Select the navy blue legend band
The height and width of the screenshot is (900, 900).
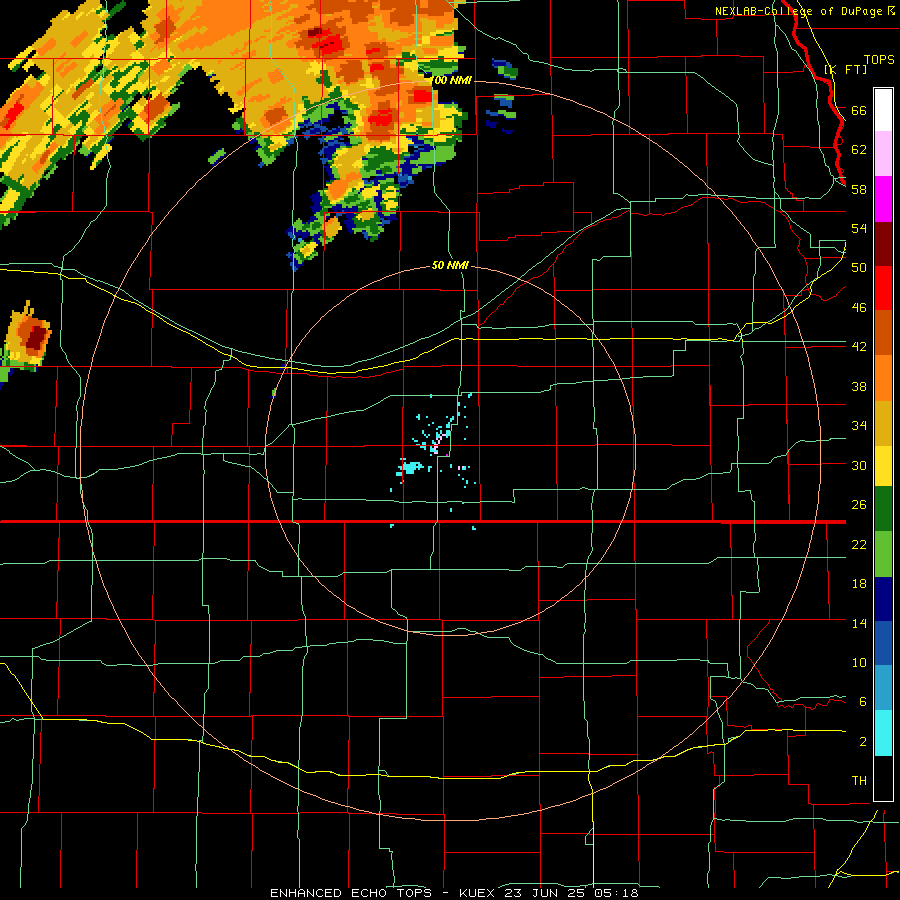[x=883, y=599]
